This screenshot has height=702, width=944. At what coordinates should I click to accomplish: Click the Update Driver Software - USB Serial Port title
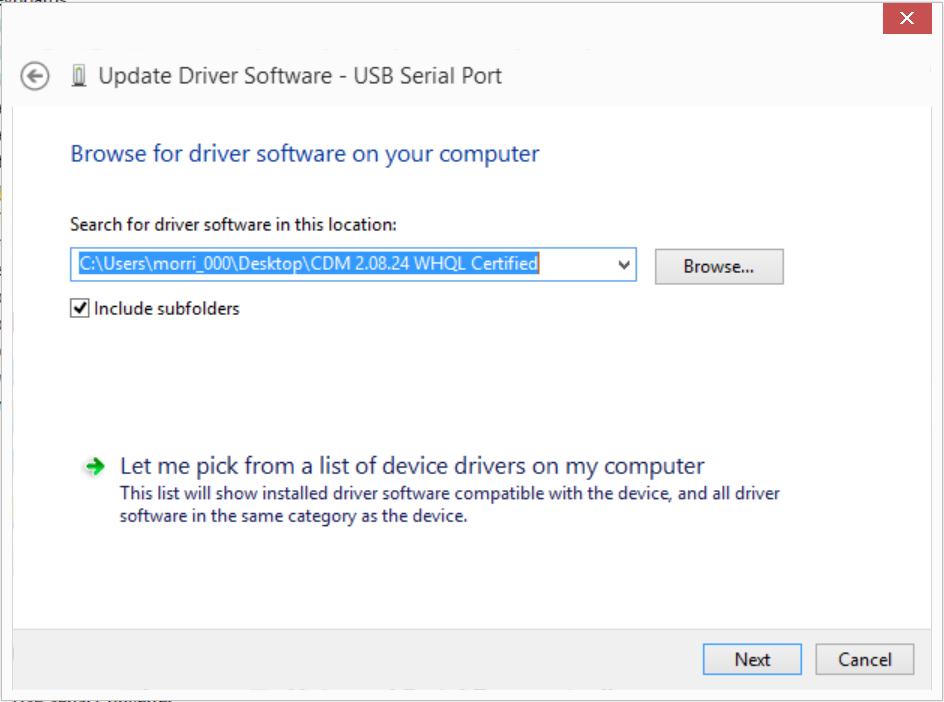point(300,76)
